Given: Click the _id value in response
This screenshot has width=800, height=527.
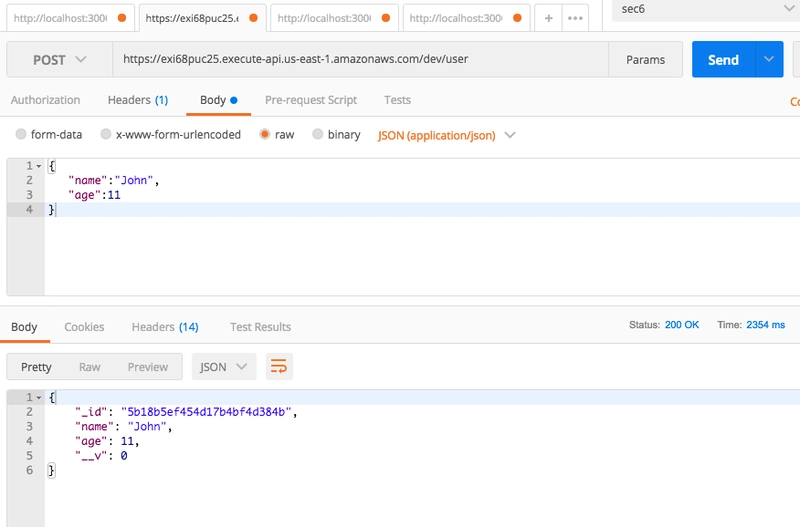Looking at the screenshot, I should click(x=206, y=412).
